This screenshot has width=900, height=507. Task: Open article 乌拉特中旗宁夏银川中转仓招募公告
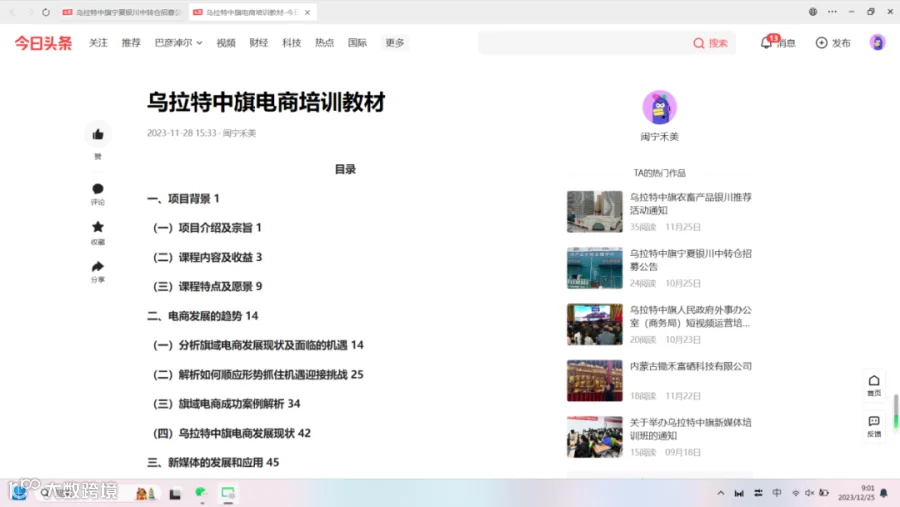coord(690,260)
